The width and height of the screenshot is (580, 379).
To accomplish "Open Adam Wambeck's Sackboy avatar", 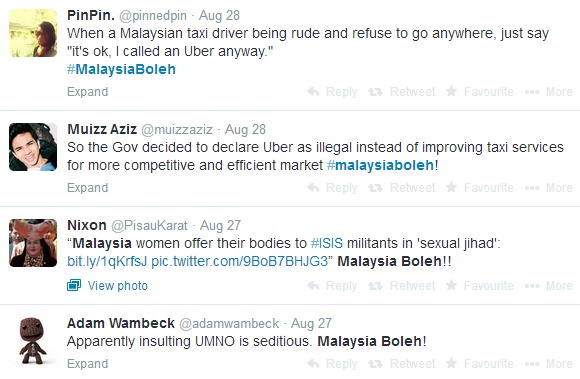I will [x=33, y=341].
